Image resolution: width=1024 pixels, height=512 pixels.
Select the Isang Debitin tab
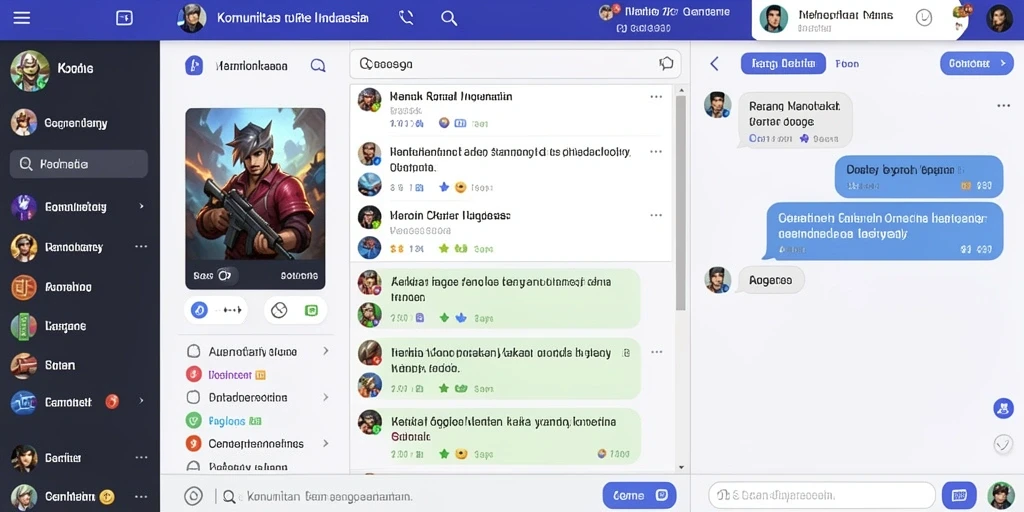pyautogui.click(x=783, y=63)
